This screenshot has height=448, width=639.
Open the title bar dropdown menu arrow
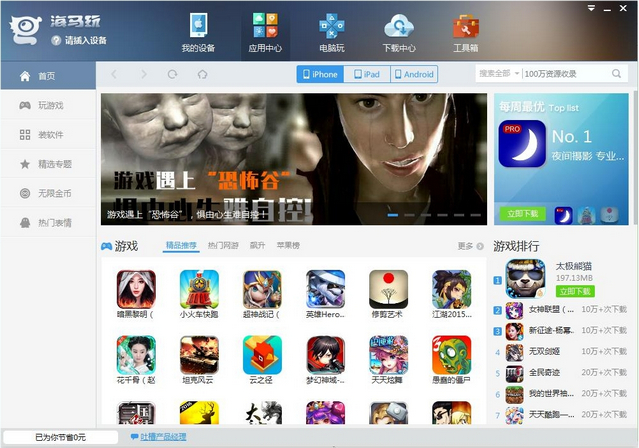tap(591, 8)
